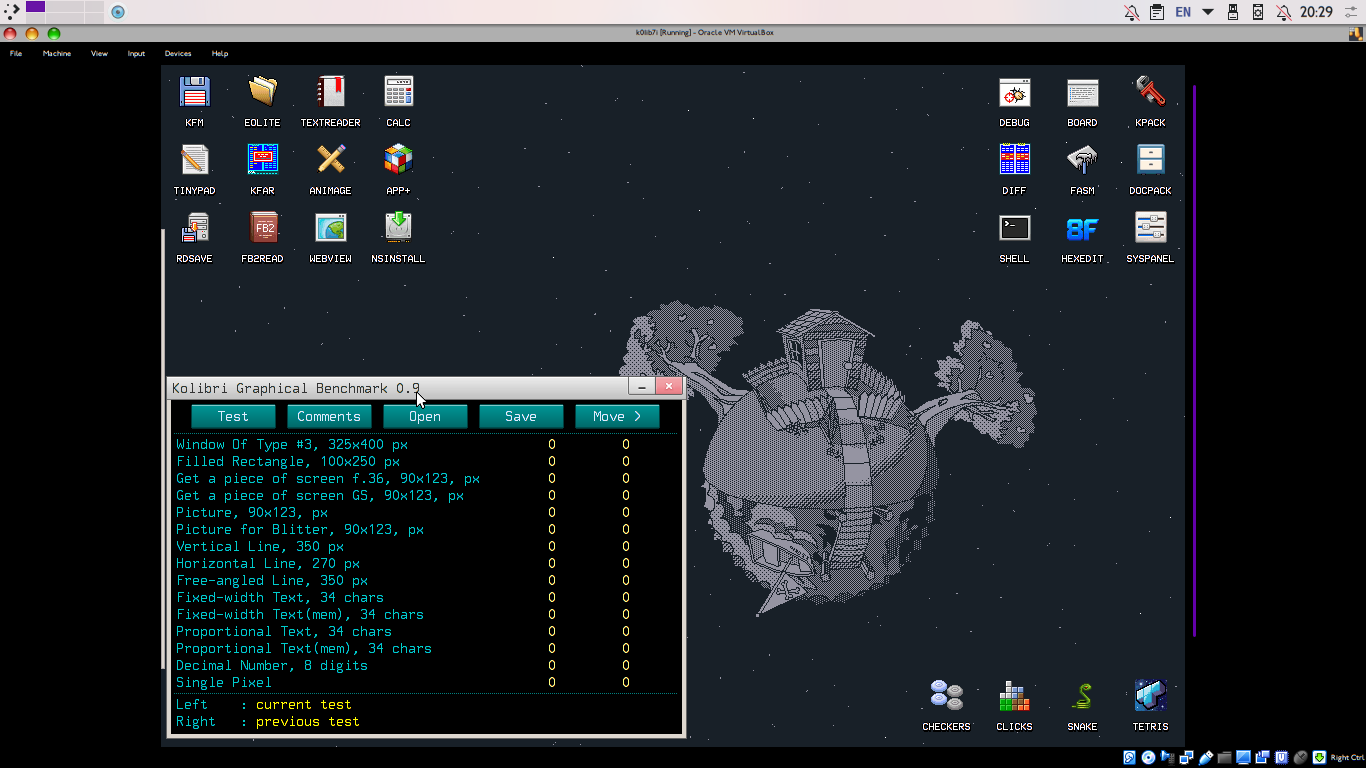
Task: Open the clipboard tray icon
Action: (x=1157, y=12)
